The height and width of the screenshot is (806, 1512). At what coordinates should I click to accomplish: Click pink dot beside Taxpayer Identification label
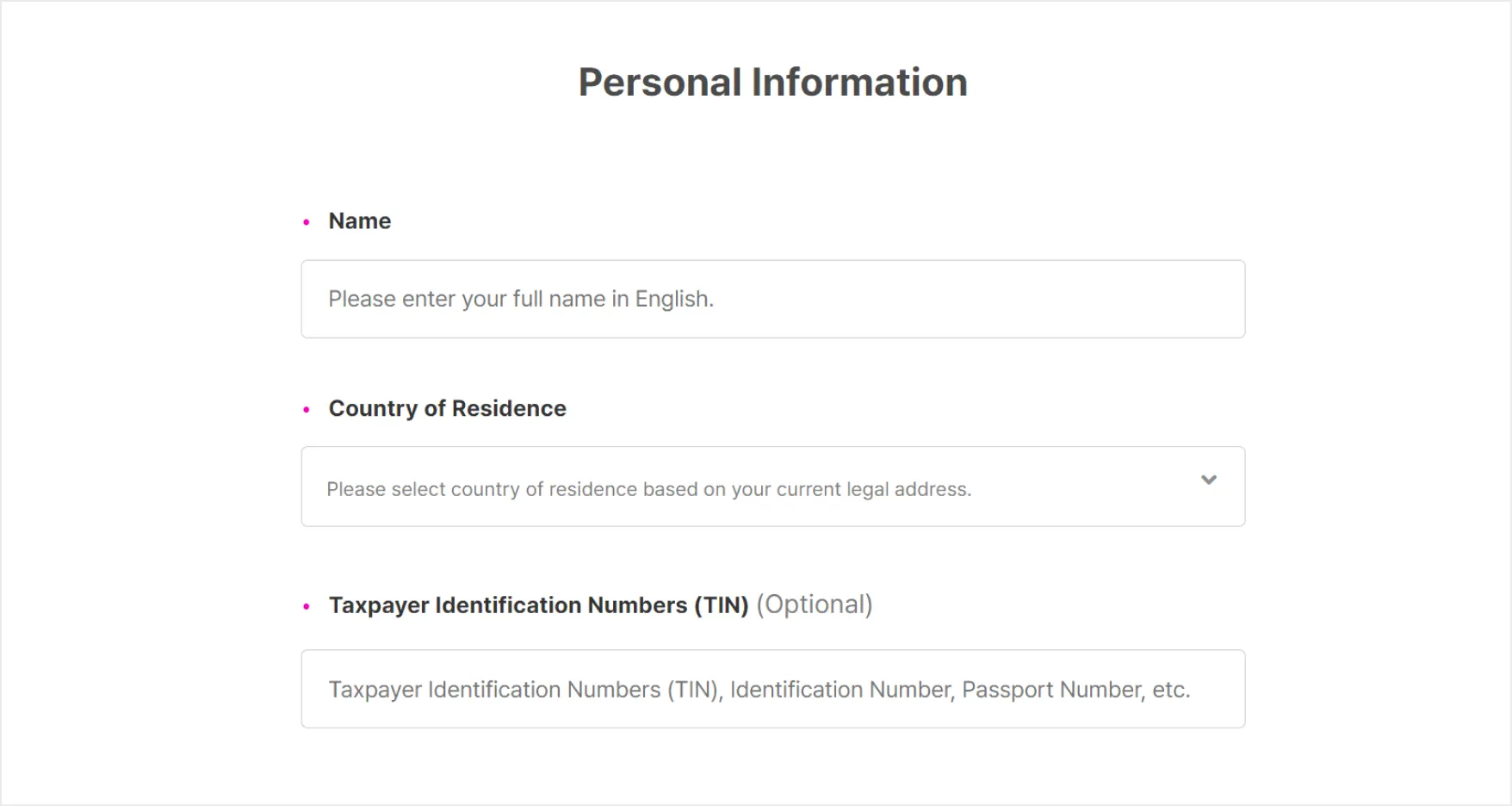(307, 607)
